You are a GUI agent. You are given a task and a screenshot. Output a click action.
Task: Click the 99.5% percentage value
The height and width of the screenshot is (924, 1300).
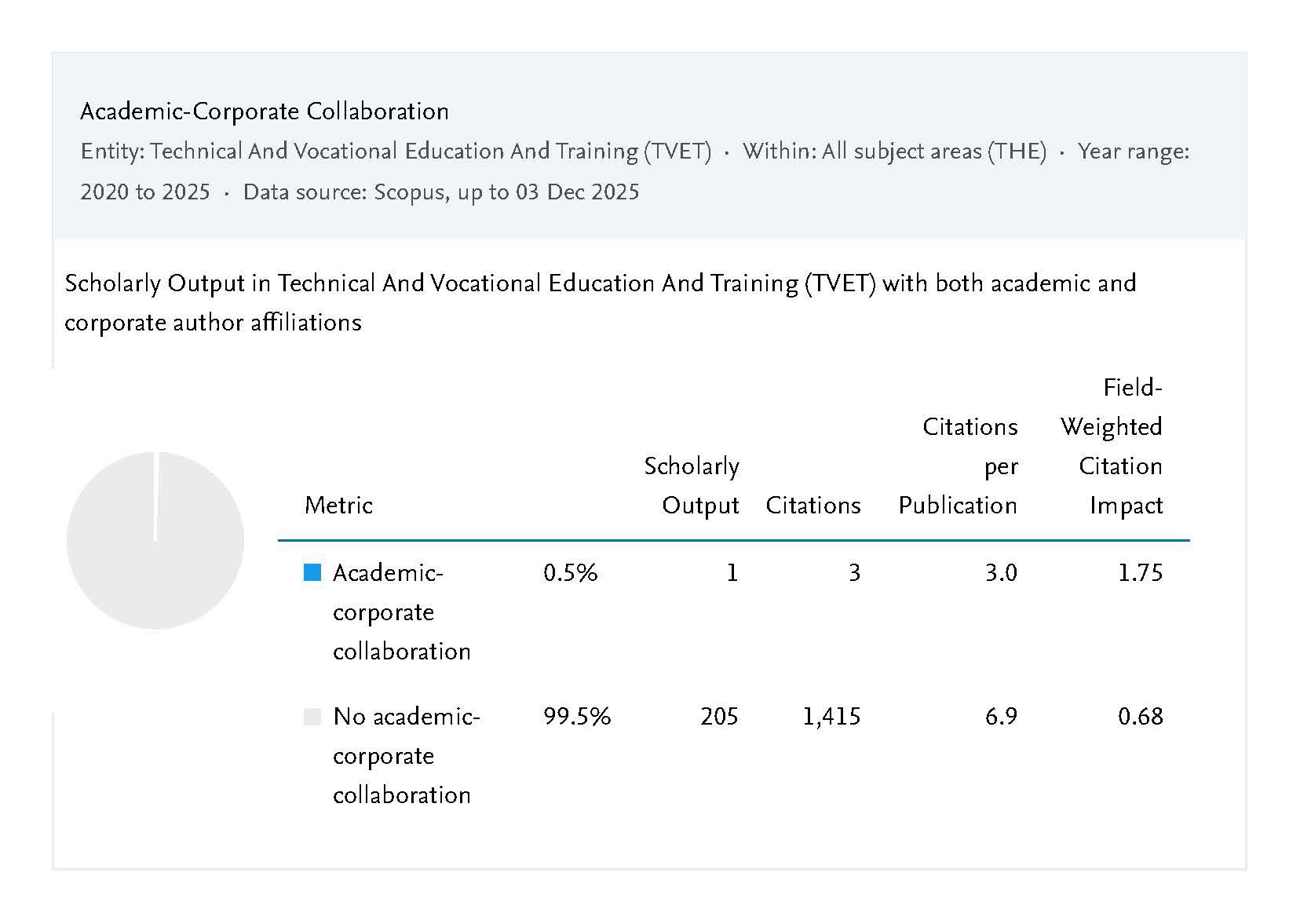click(x=577, y=717)
